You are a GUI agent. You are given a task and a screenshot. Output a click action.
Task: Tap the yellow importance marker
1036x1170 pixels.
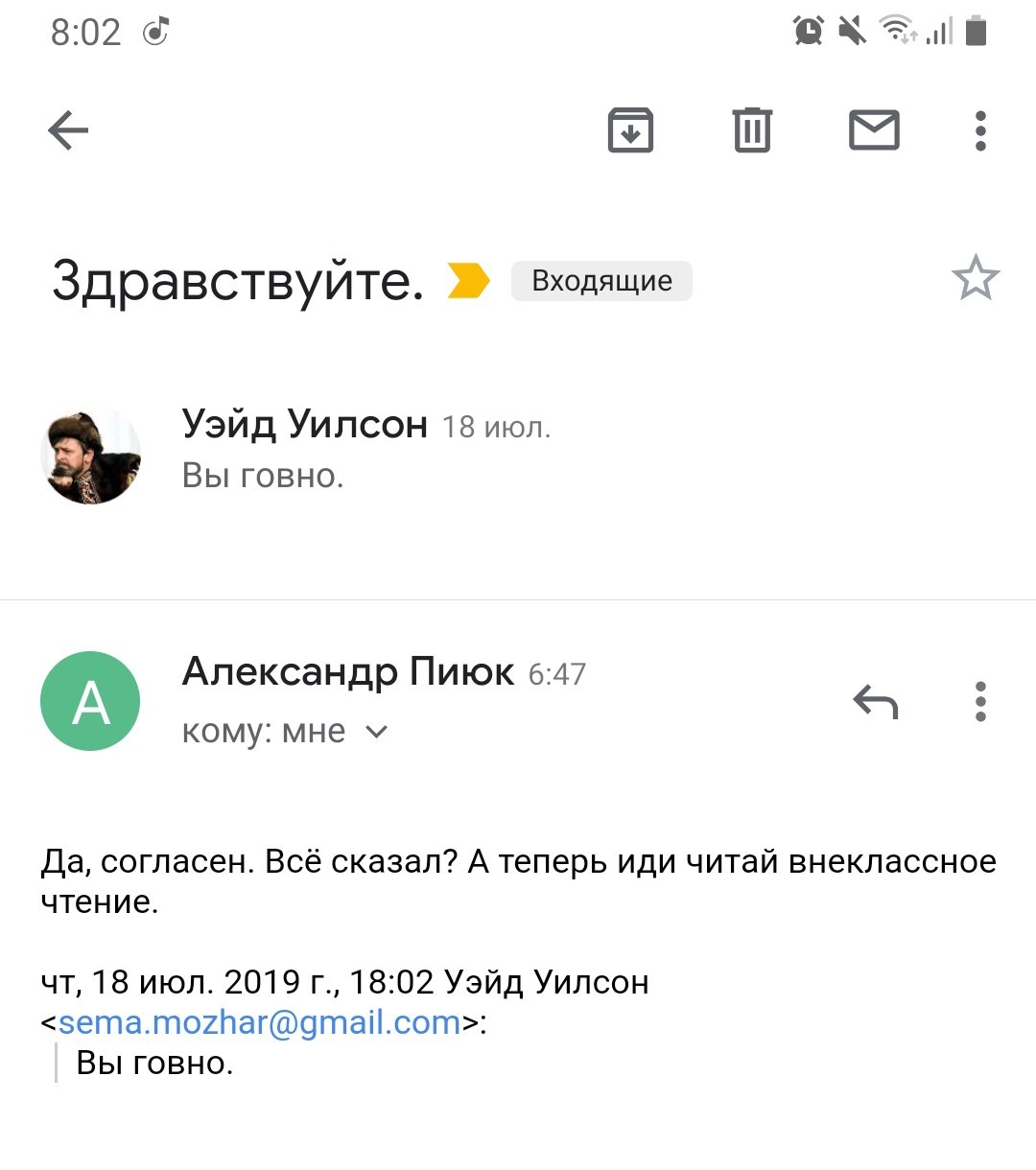[x=468, y=281]
